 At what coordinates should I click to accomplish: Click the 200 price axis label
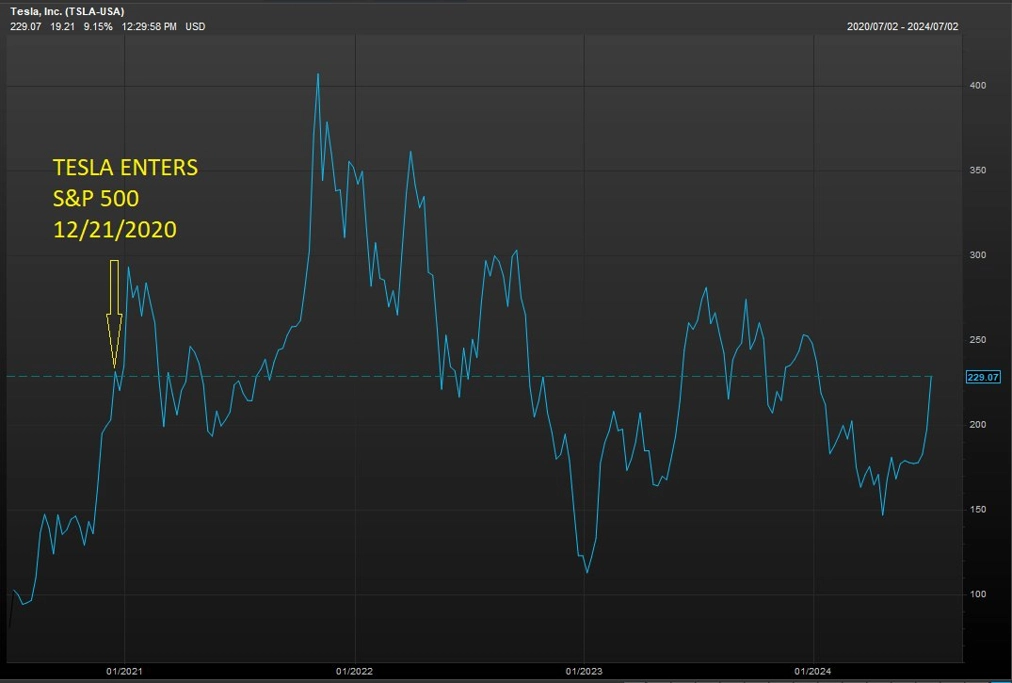[x=978, y=425]
